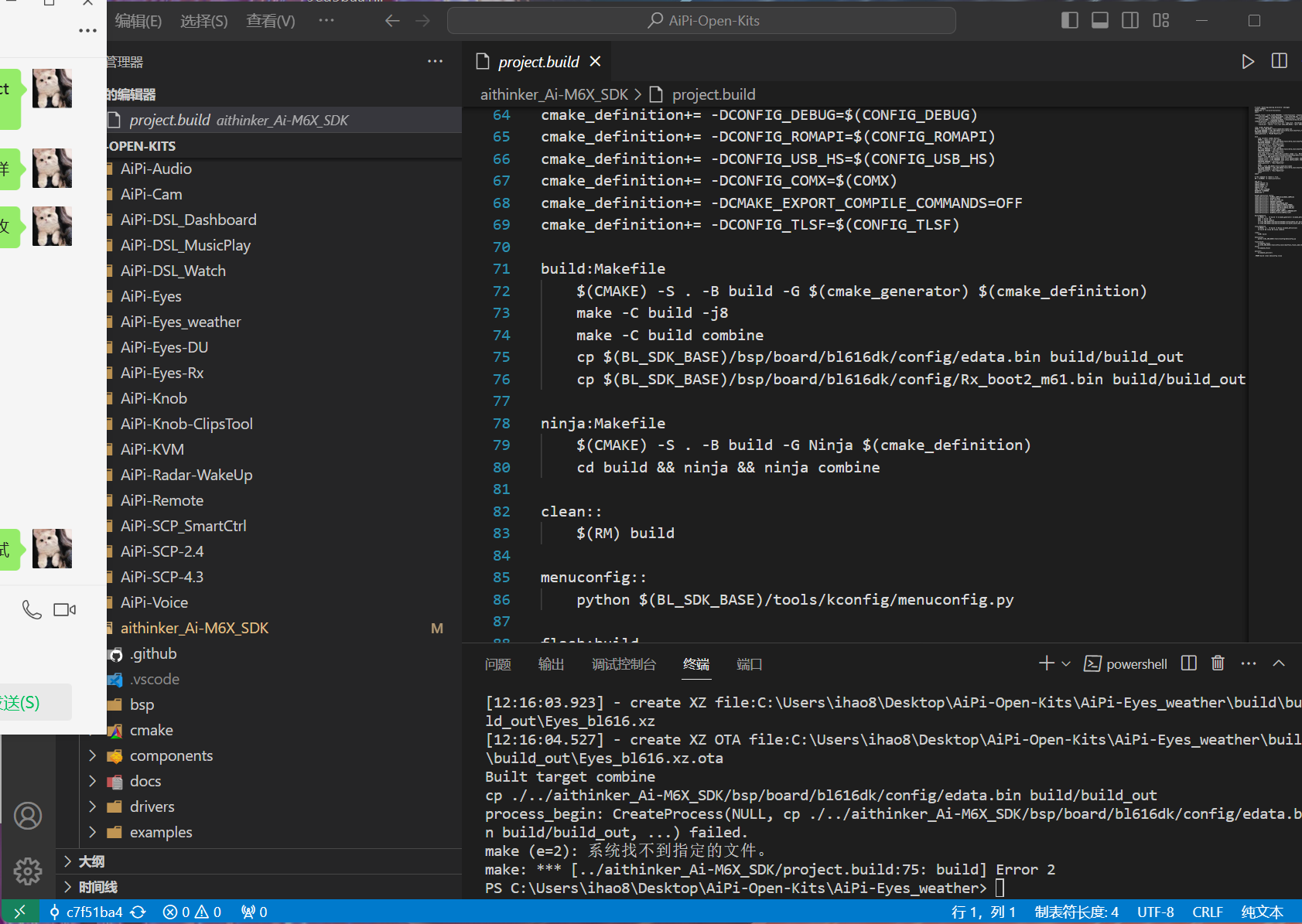Open terminal panel more actions menu
The height and width of the screenshot is (924, 1302).
1249,663
